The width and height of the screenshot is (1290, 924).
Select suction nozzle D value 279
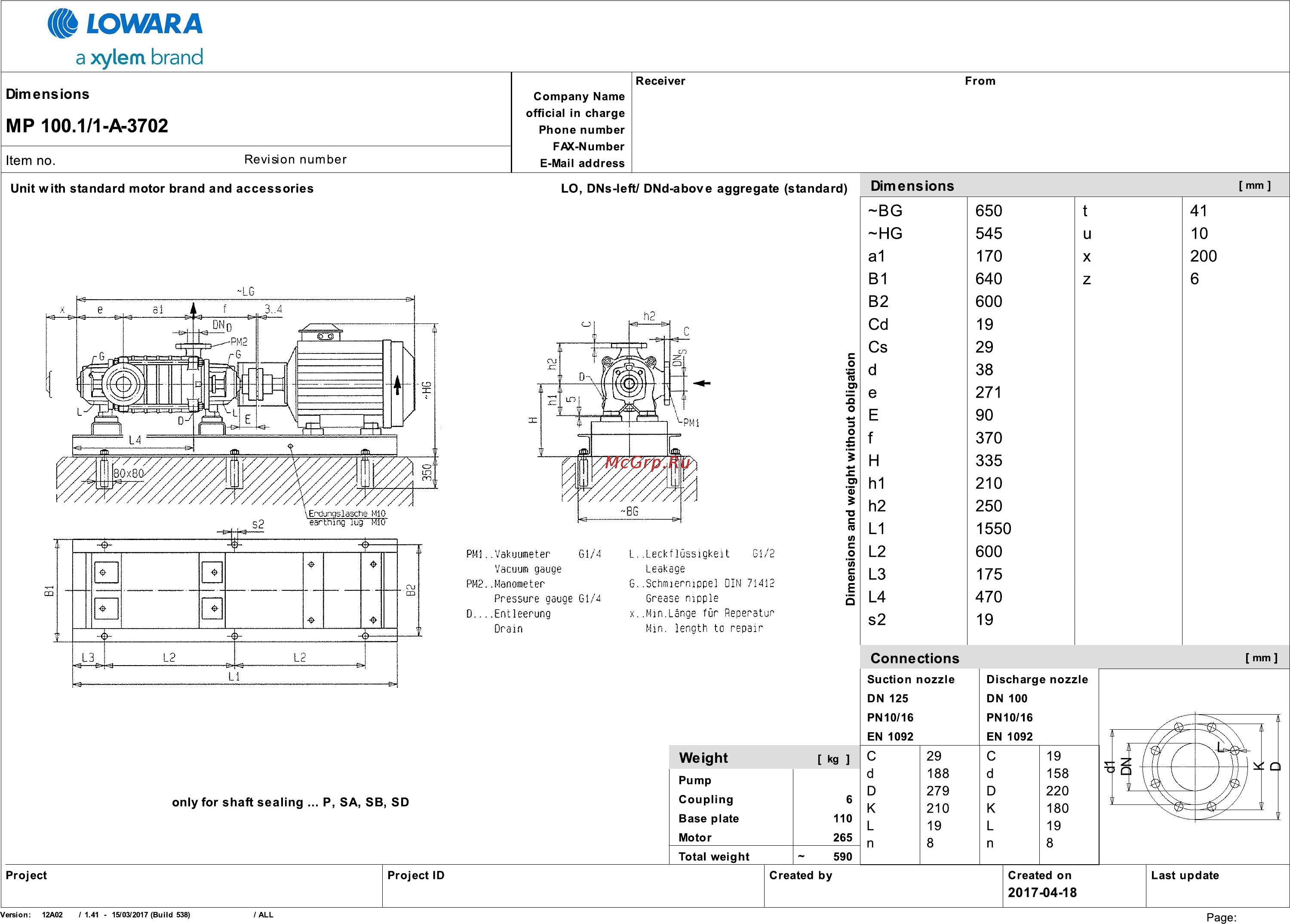click(x=937, y=792)
